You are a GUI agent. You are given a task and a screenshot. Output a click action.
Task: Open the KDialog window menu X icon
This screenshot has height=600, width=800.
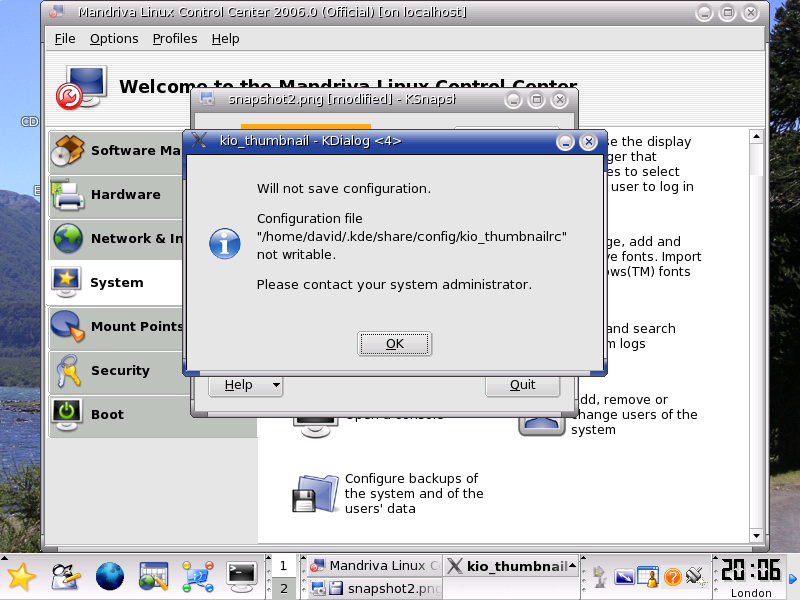click(x=199, y=140)
